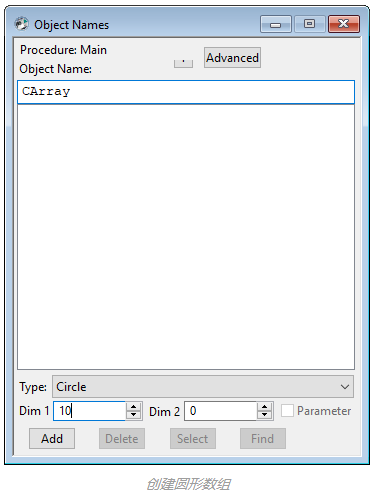Click the 'Dim 1' label
378x495 pixels.
(x=34, y=411)
